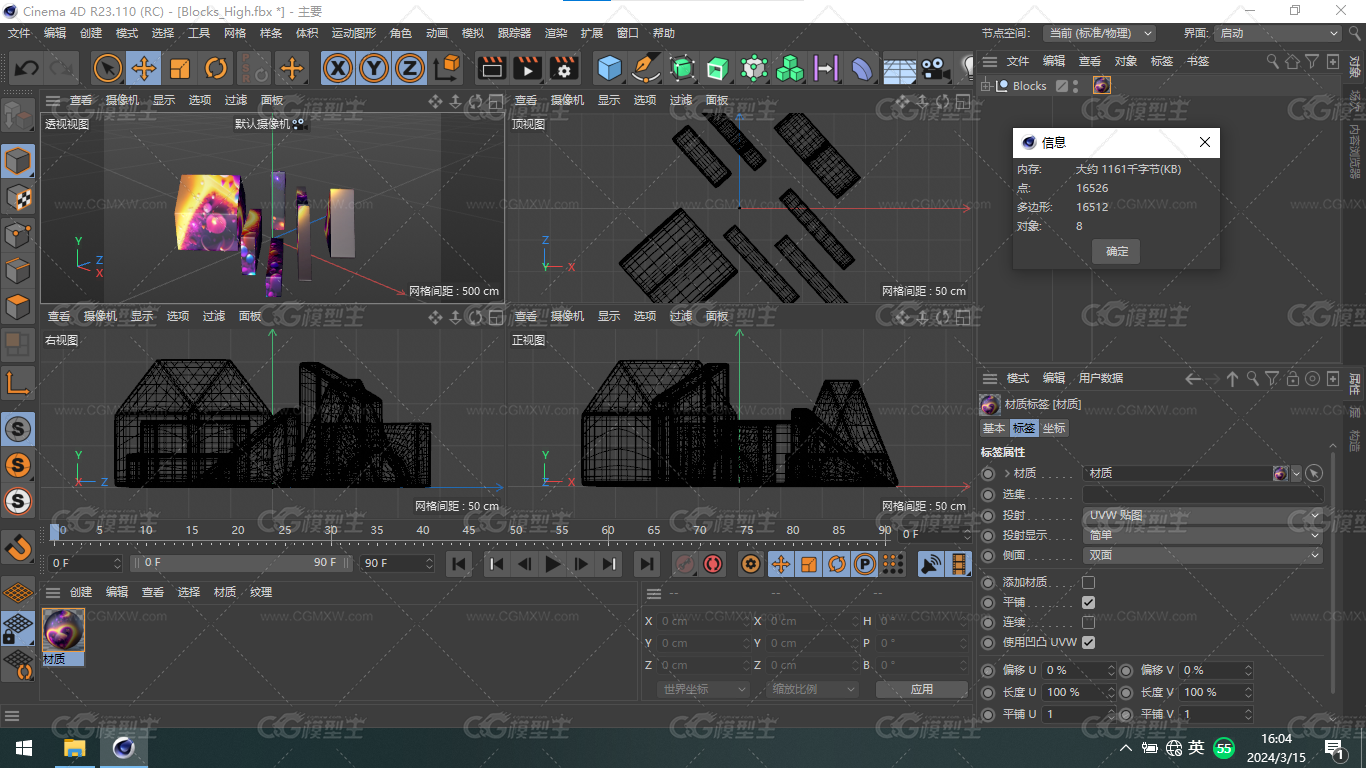Uncheck the 平铺 checkbox
The image size is (1366, 768).
[x=1088, y=602]
